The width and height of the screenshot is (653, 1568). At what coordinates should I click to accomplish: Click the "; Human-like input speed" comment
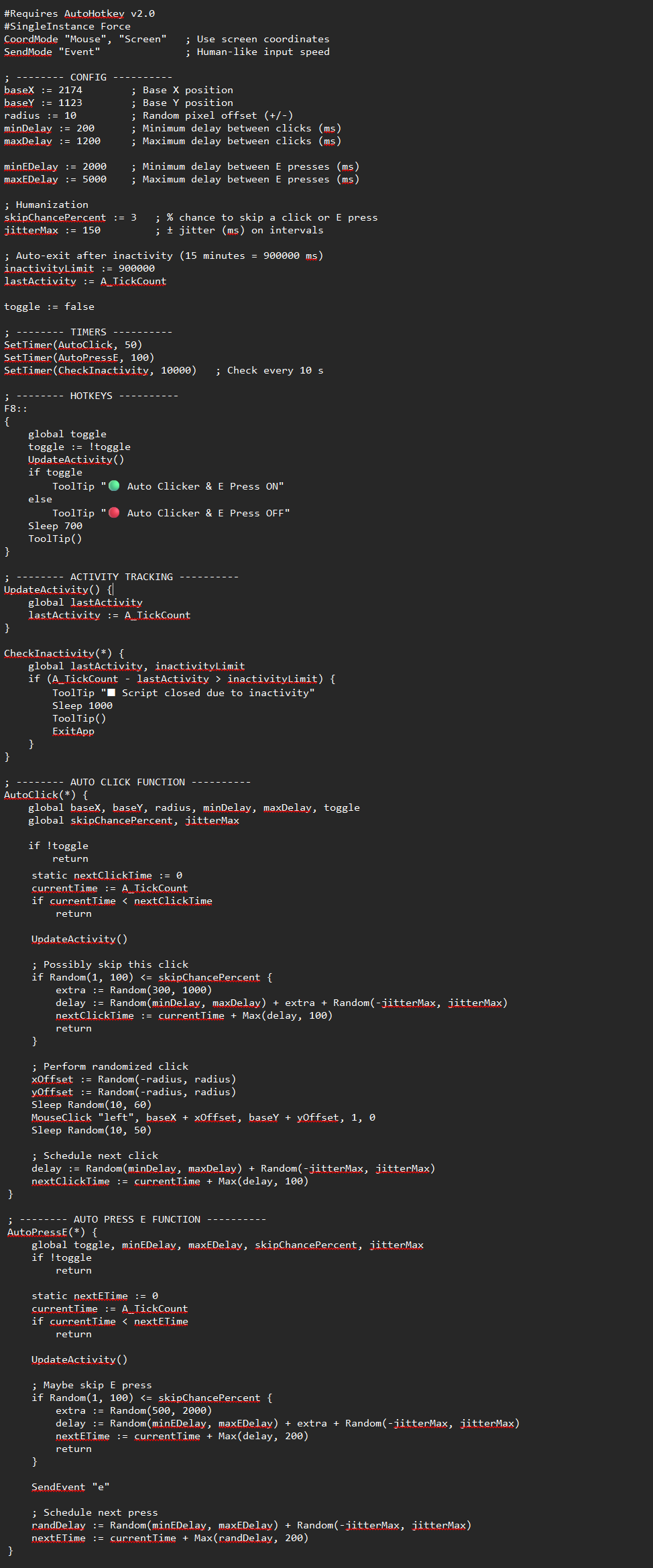click(x=257, y=52)
